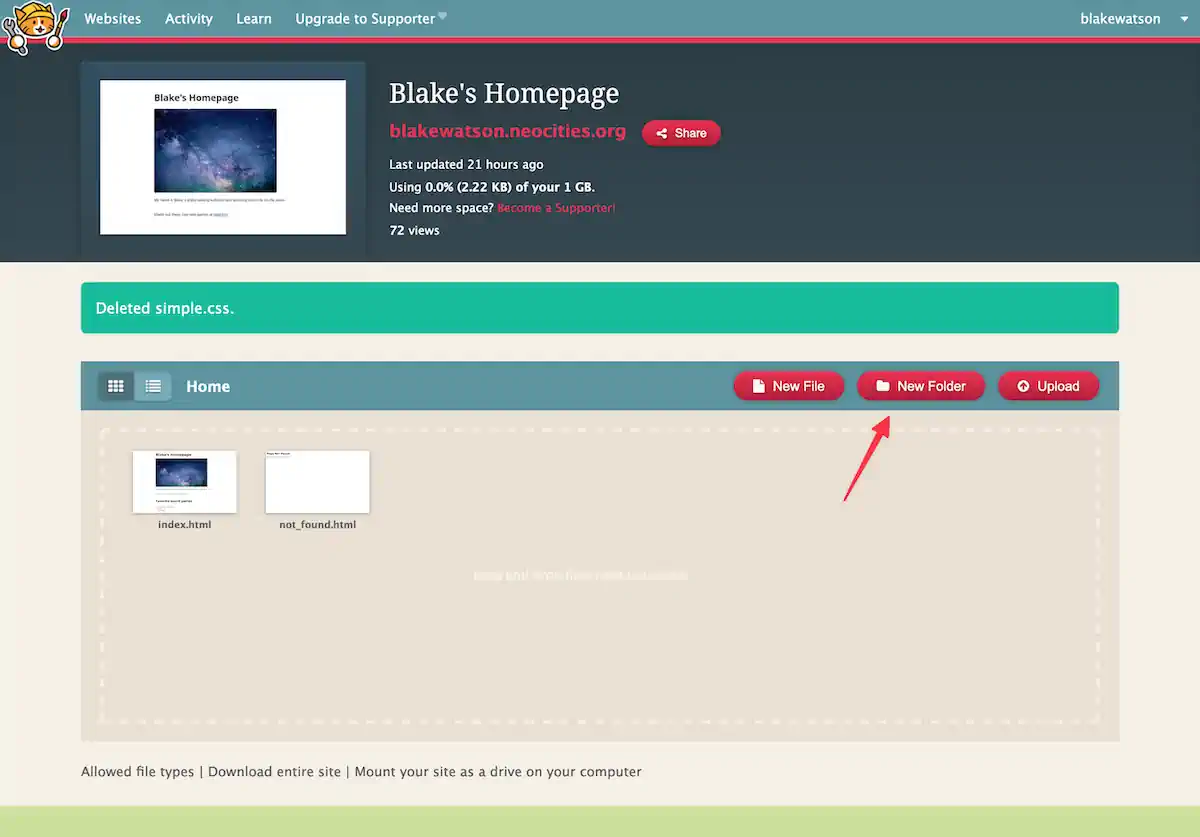Open the Learn section
The width and height of the screenshot is (1200, 837).
click(x=253, y=18)
